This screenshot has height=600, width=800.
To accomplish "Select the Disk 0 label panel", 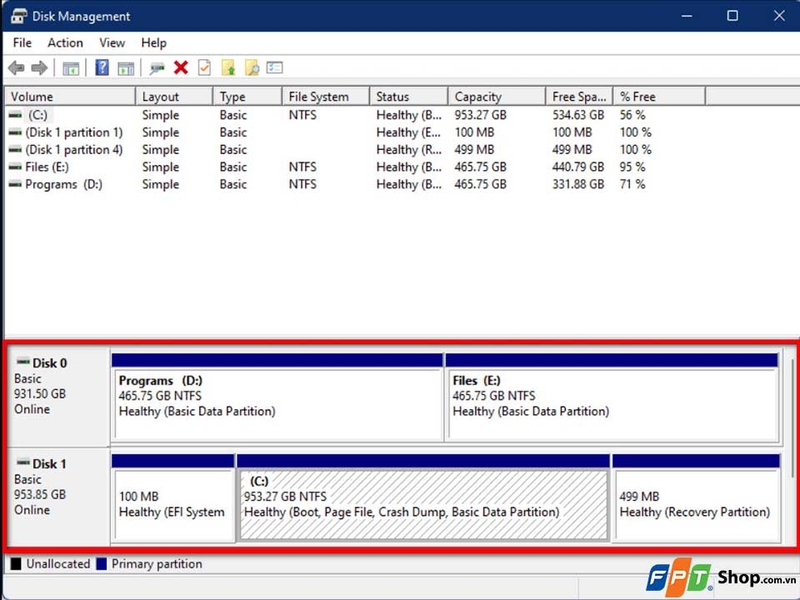I will click(x=58, y=397).
